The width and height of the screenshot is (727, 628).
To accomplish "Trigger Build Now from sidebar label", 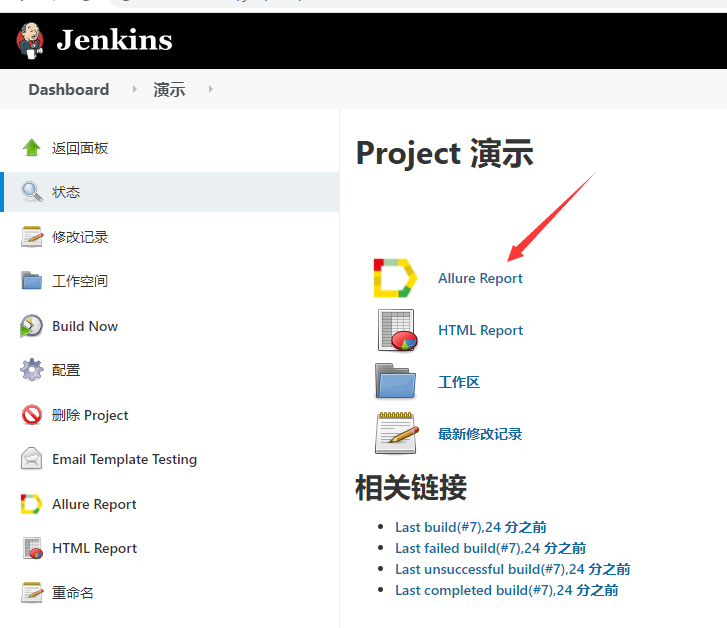I will [x=85, y=326].
